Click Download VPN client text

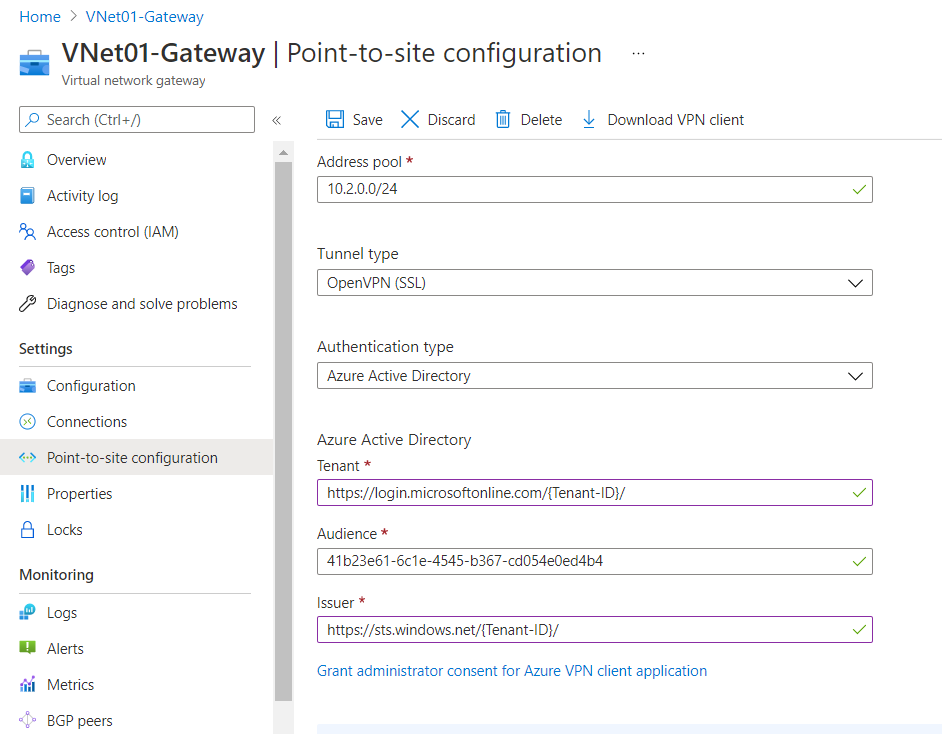tap(675, 120)
